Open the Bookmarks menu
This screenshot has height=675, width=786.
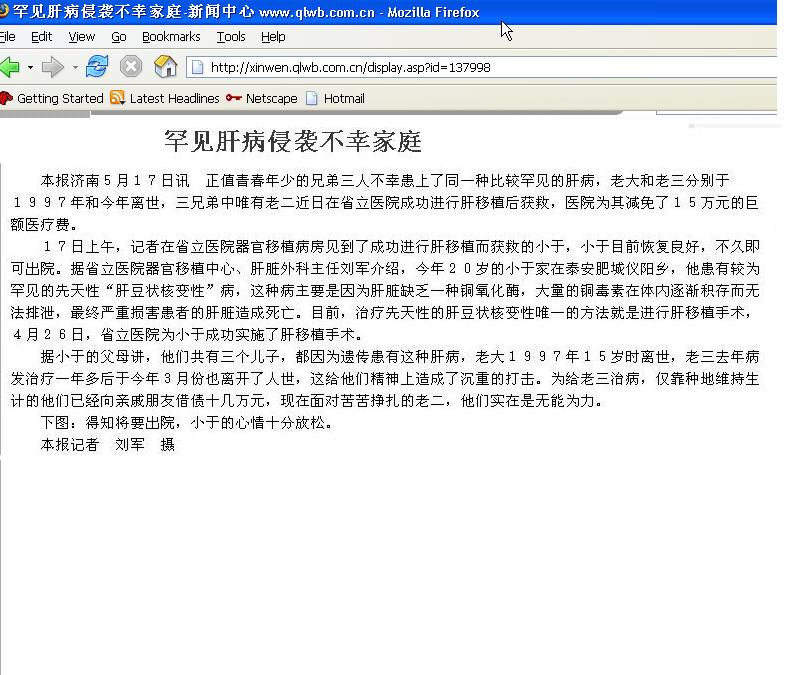(x=171, y=37)
